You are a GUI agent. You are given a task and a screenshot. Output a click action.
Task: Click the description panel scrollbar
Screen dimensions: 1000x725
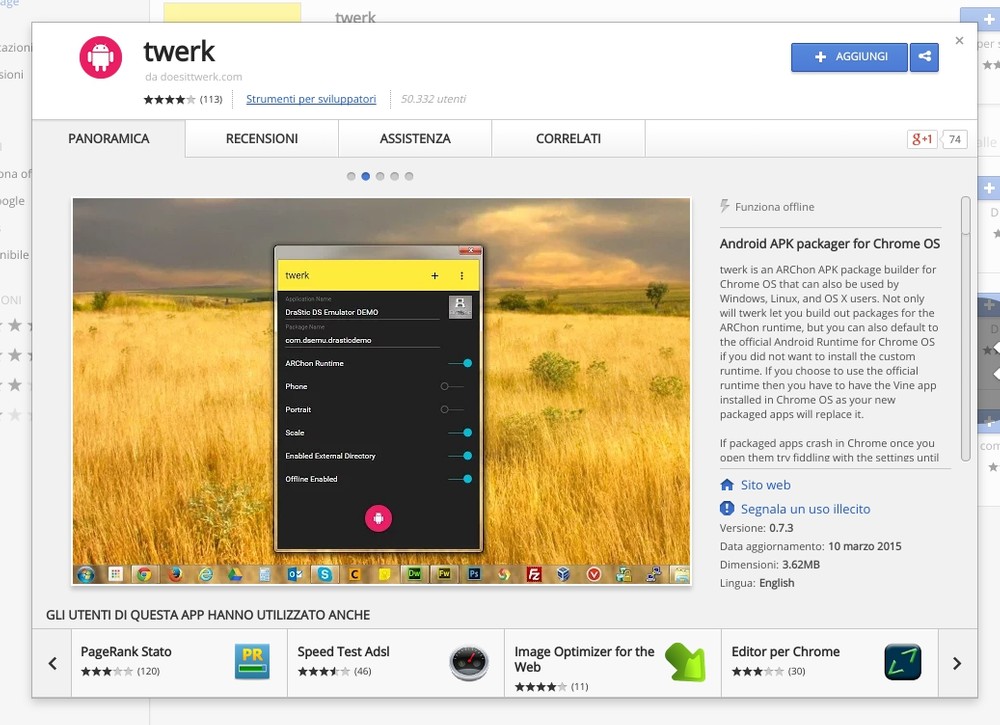tap(966, 328)
